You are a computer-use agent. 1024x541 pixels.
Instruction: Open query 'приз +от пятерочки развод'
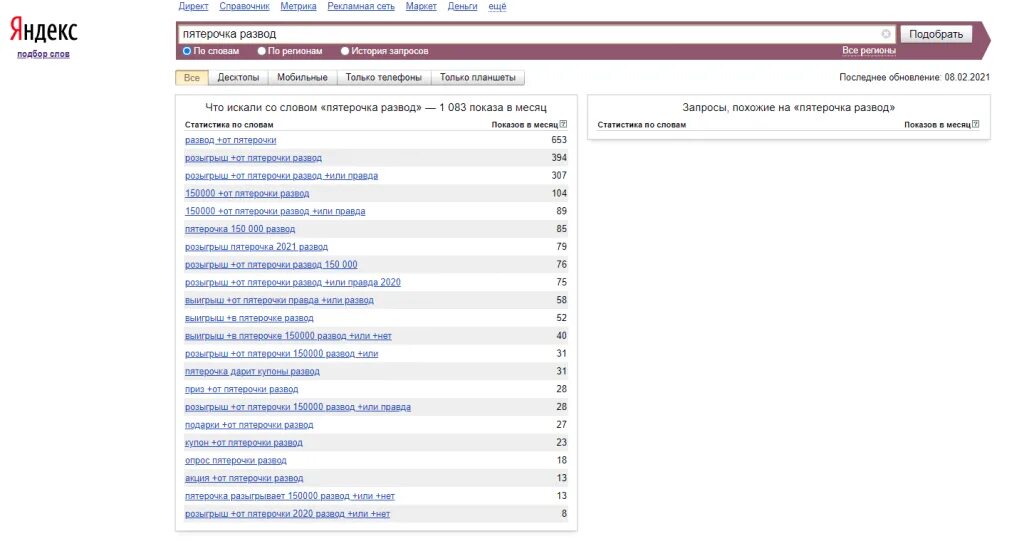(241, 389)
